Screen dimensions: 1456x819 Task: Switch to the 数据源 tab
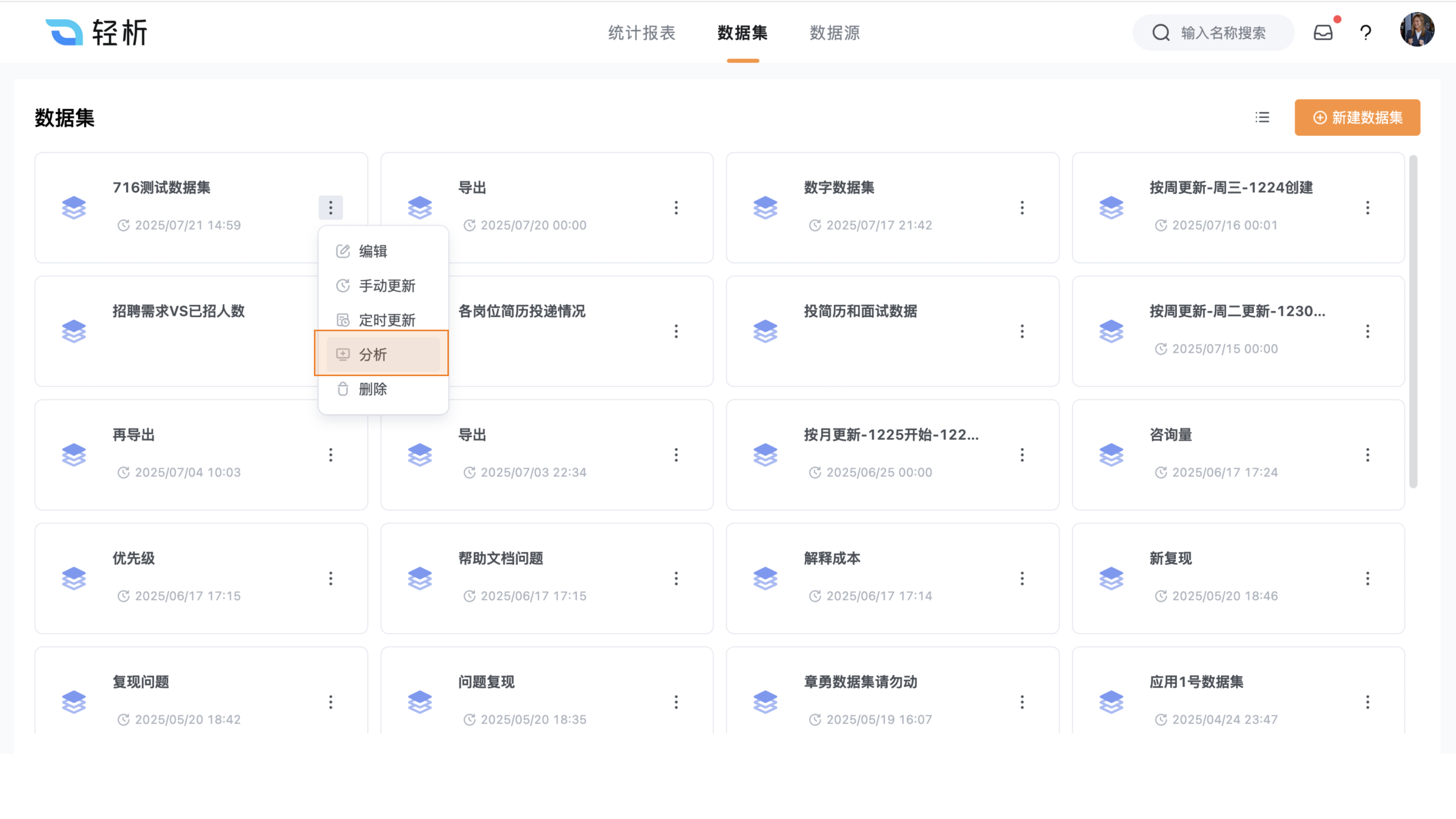(835, 33)
